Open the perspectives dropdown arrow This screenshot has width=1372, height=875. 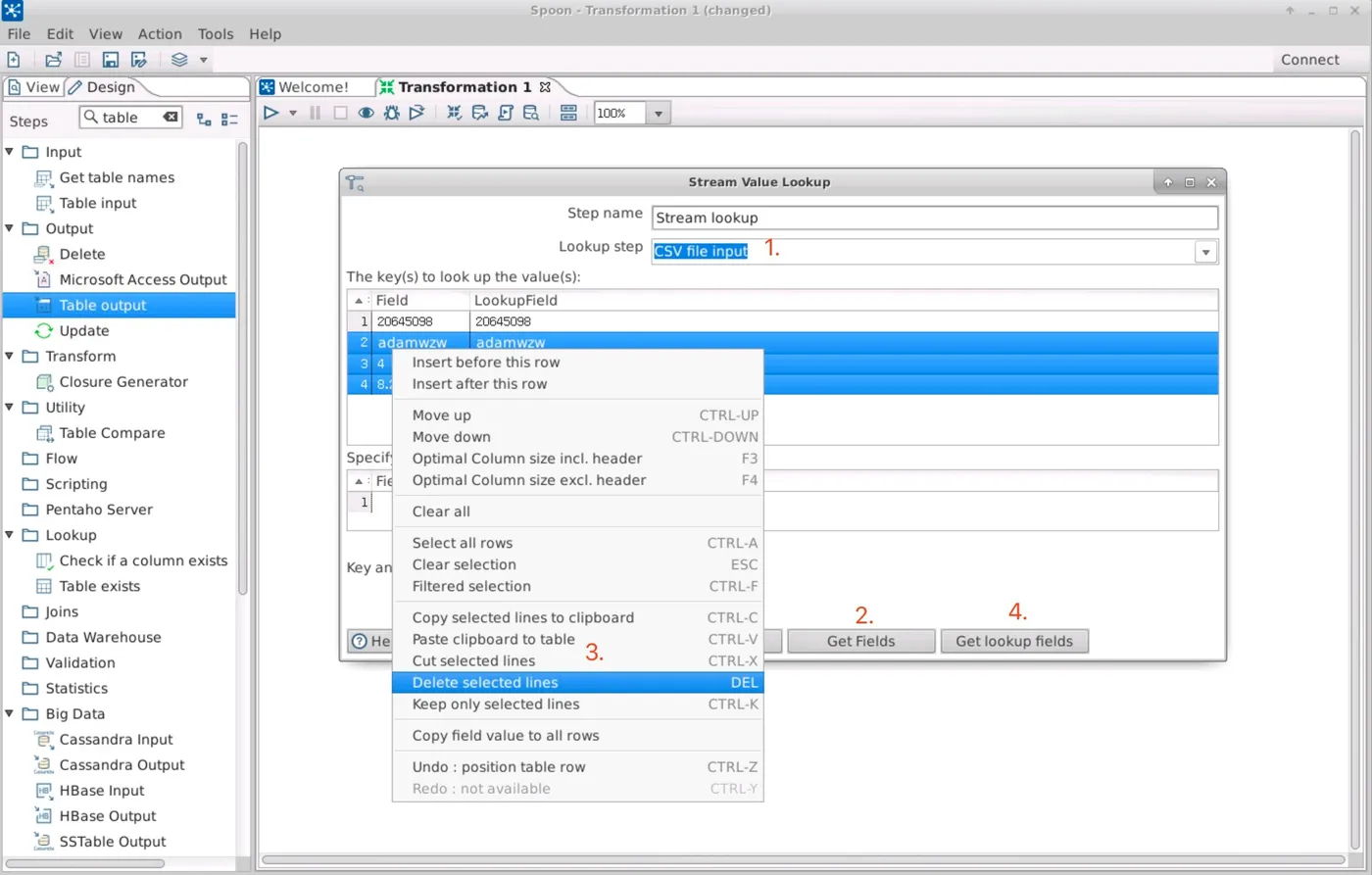point(203,60)
